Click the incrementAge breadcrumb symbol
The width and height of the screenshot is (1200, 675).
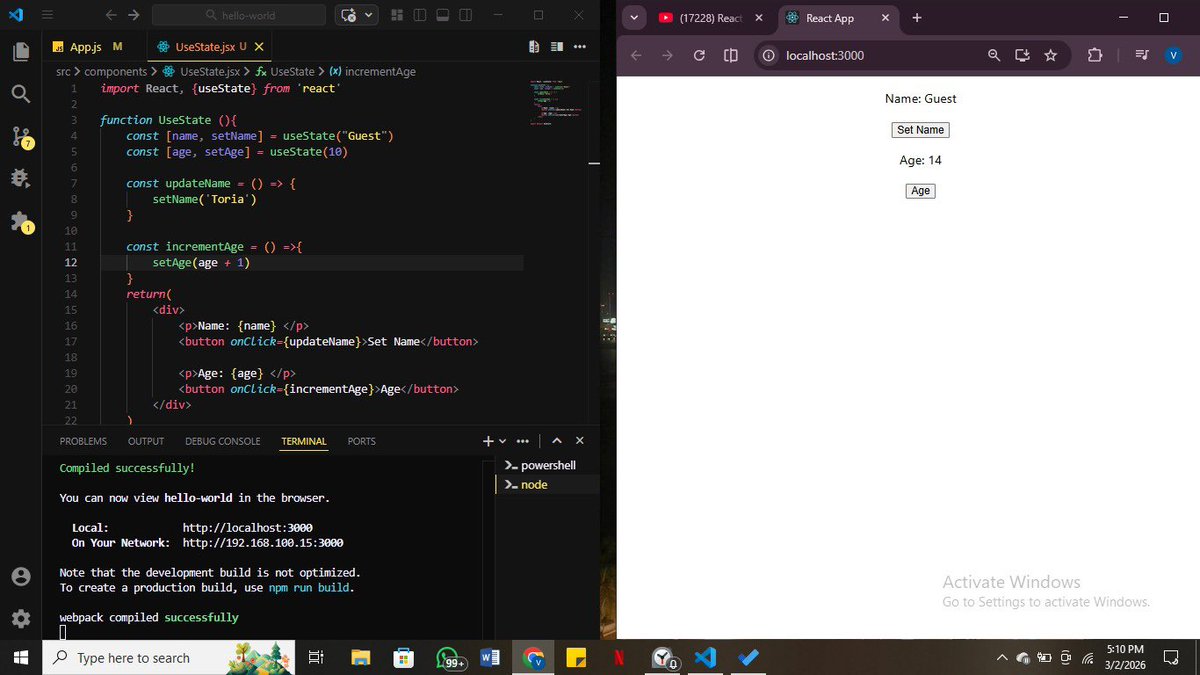tap(372, 71)
